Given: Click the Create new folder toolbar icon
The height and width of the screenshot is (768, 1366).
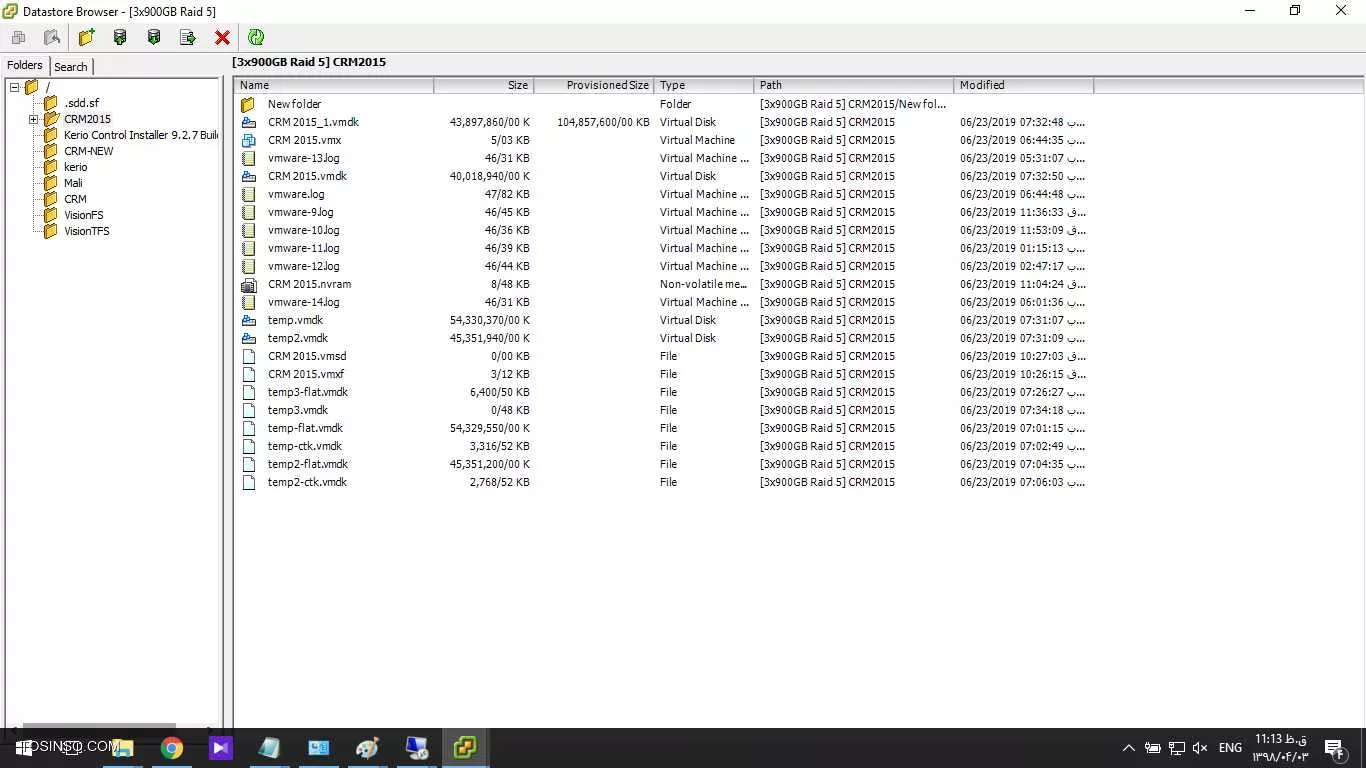Looking at the screenshot, I should point(86,37).
